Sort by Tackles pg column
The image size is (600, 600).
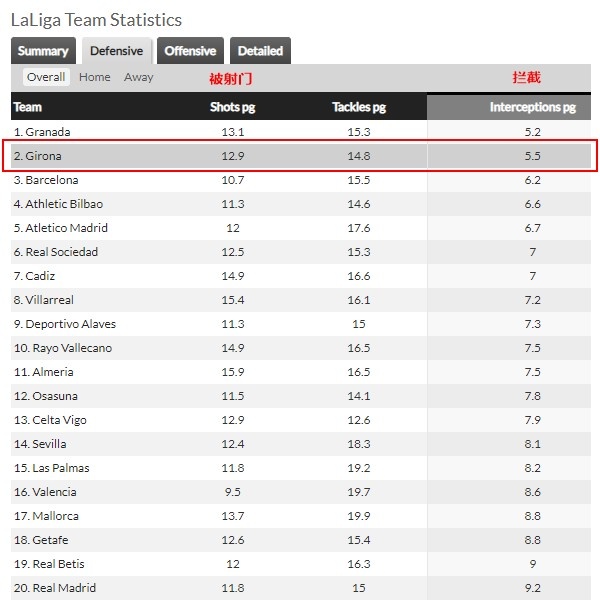359,107
